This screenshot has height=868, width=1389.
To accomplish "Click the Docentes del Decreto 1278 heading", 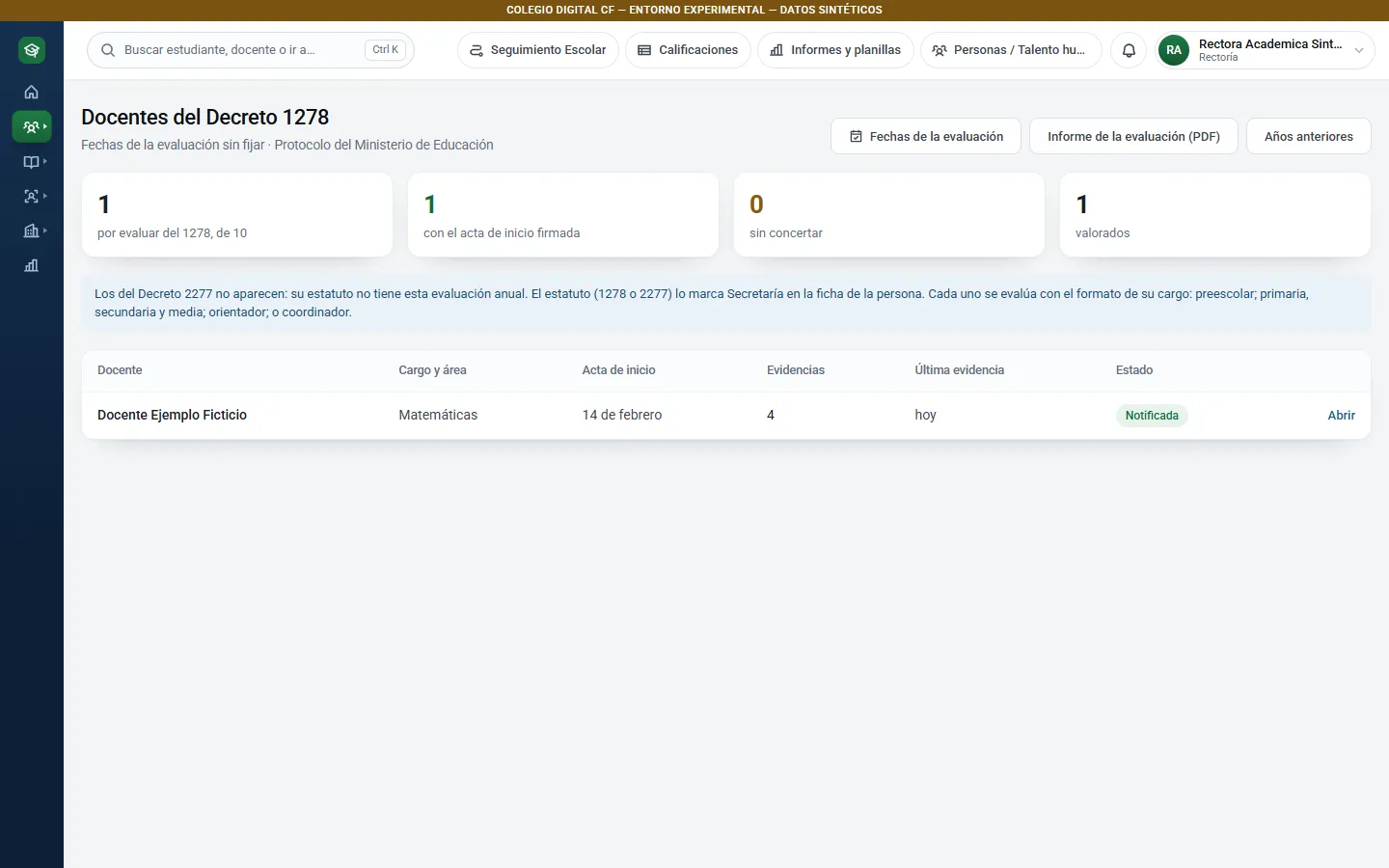I will pos(205,118).
